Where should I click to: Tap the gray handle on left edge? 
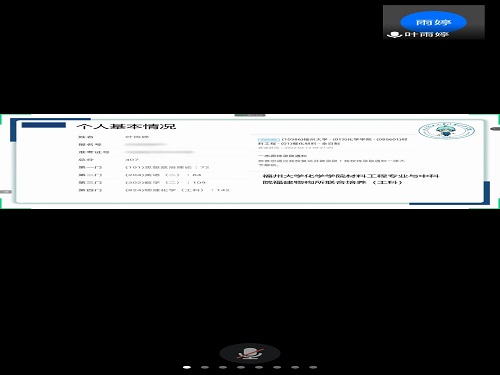[x=5, y=192]
